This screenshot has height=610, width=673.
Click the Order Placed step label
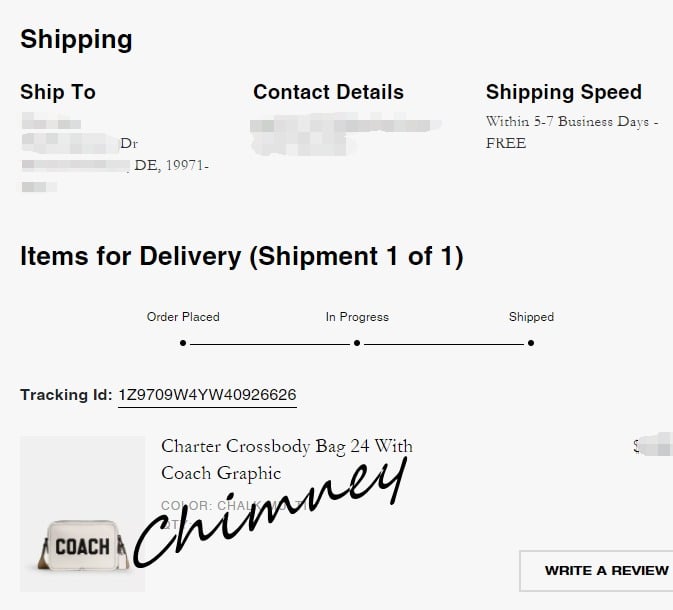click(x=183, y=317)
